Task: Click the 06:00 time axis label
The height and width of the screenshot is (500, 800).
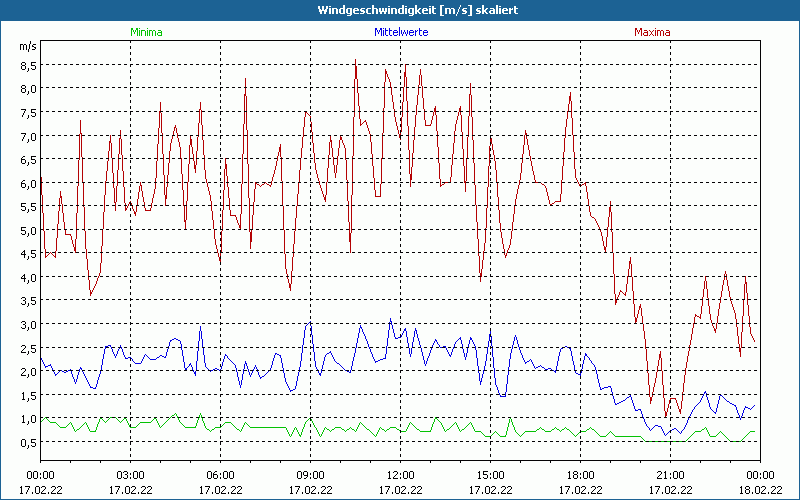Action: click(x=221, y=476)
